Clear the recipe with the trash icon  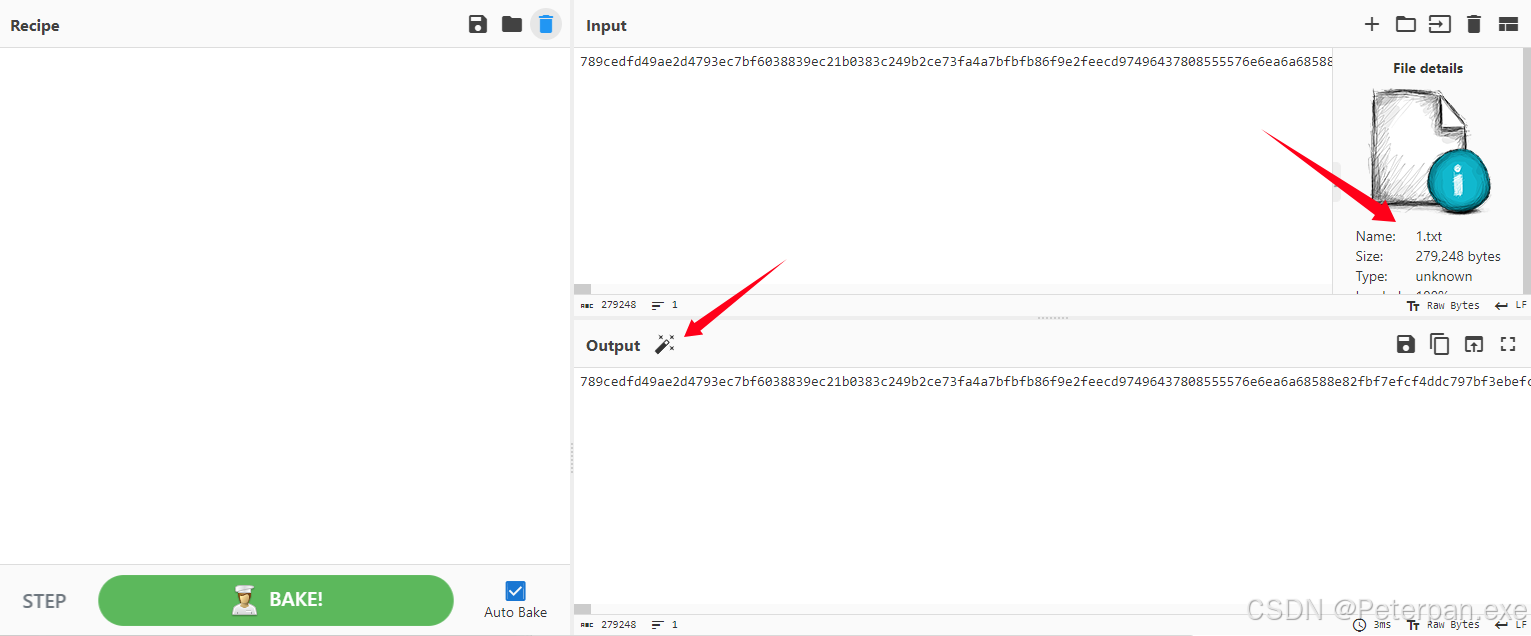(545, 25)
